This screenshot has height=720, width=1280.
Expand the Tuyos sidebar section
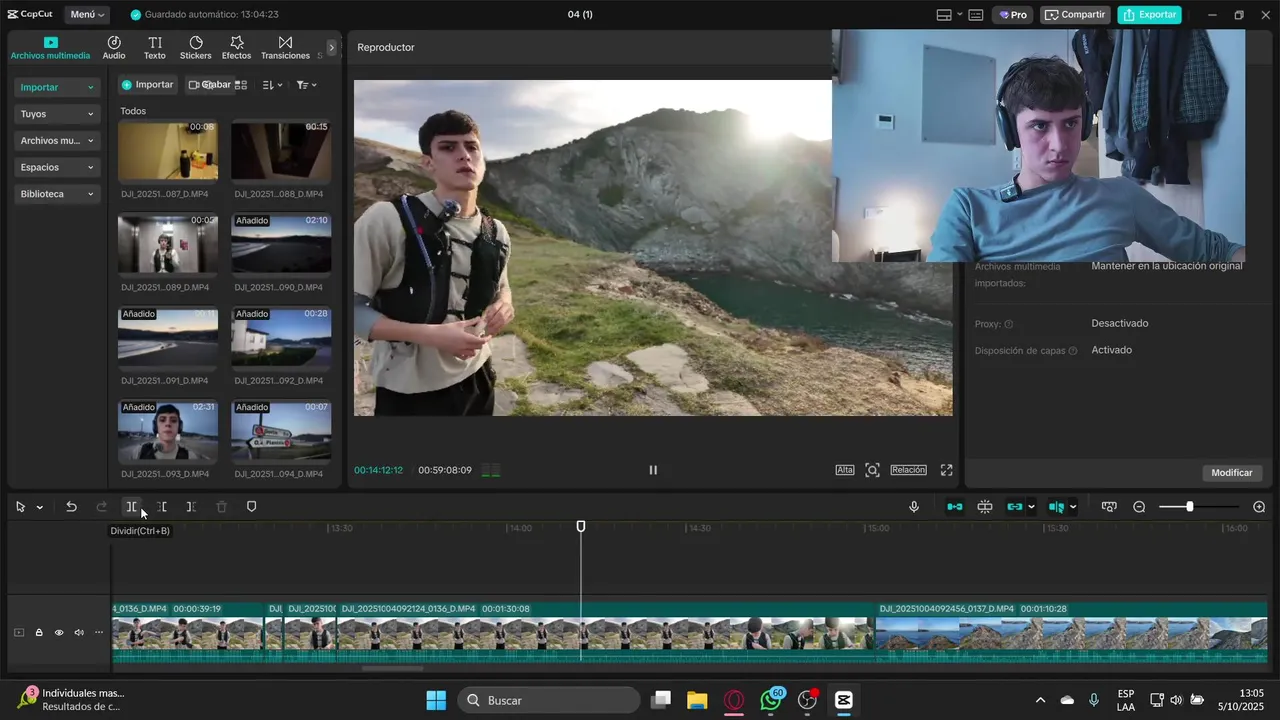[x=58, y=114]
